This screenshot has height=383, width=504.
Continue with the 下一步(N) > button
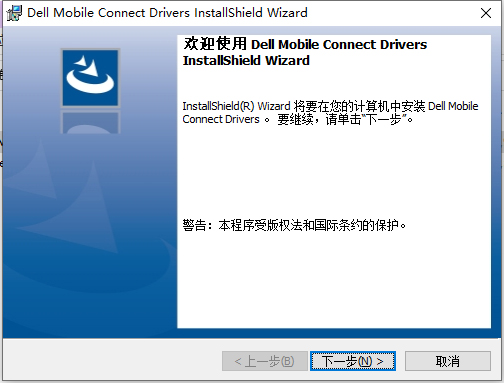point(353,361)
